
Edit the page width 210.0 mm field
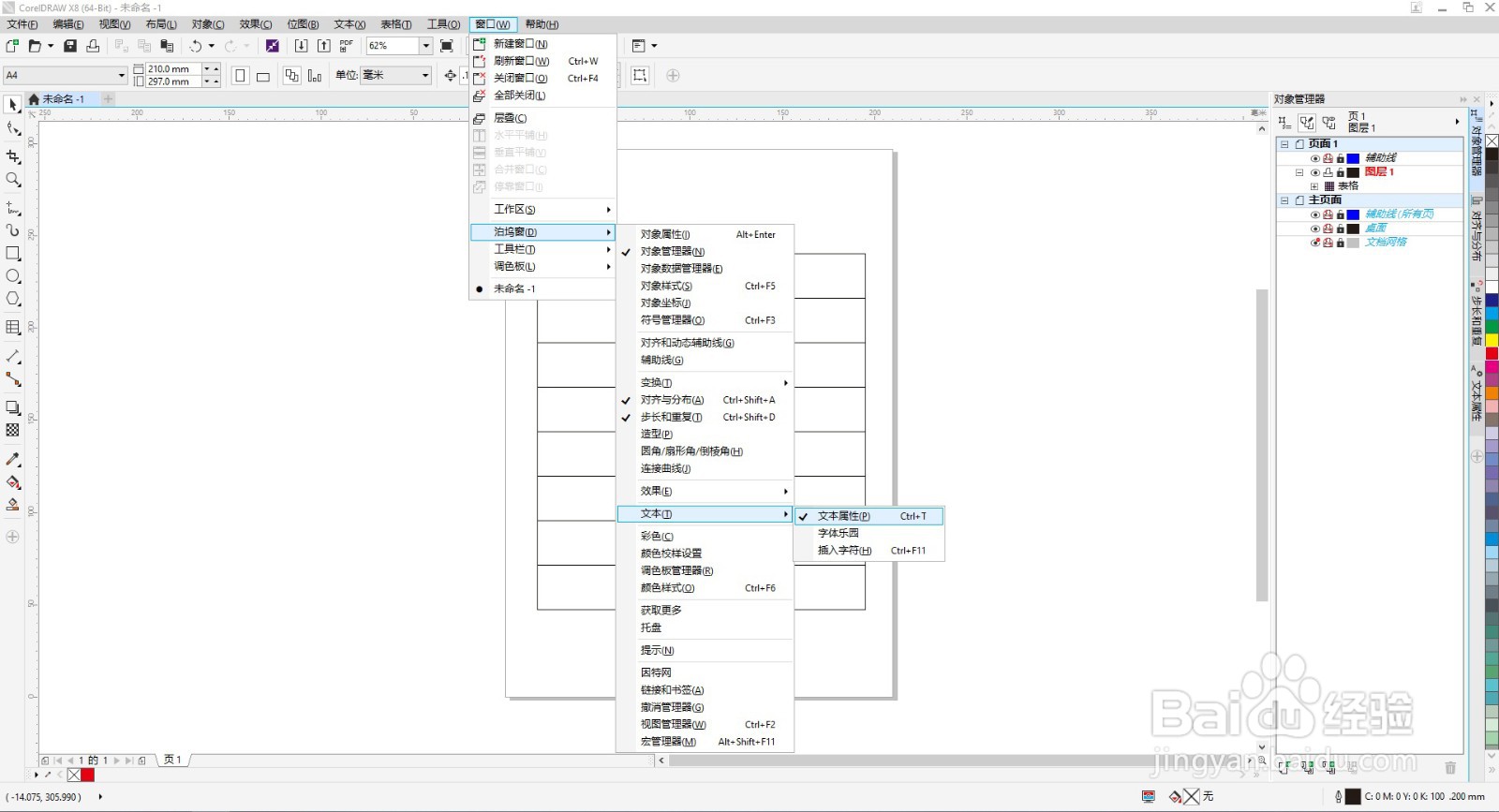[x=173, y=69]
